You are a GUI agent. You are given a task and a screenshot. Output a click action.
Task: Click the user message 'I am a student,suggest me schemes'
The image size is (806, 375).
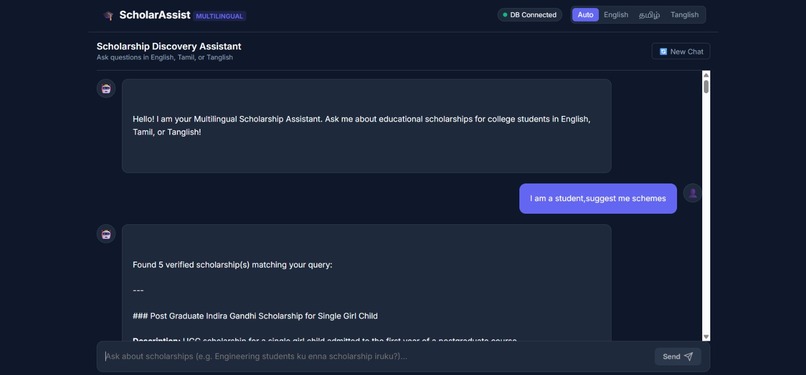coord(598,198)
